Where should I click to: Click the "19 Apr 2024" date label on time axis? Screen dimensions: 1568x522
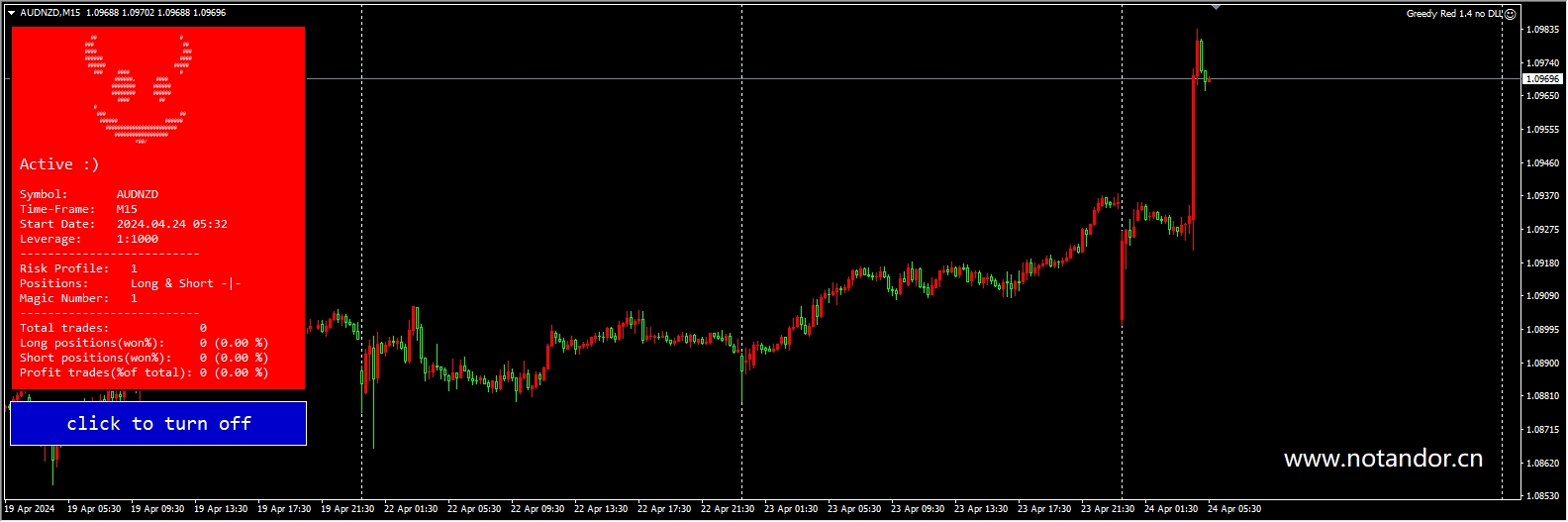(30, 509)
